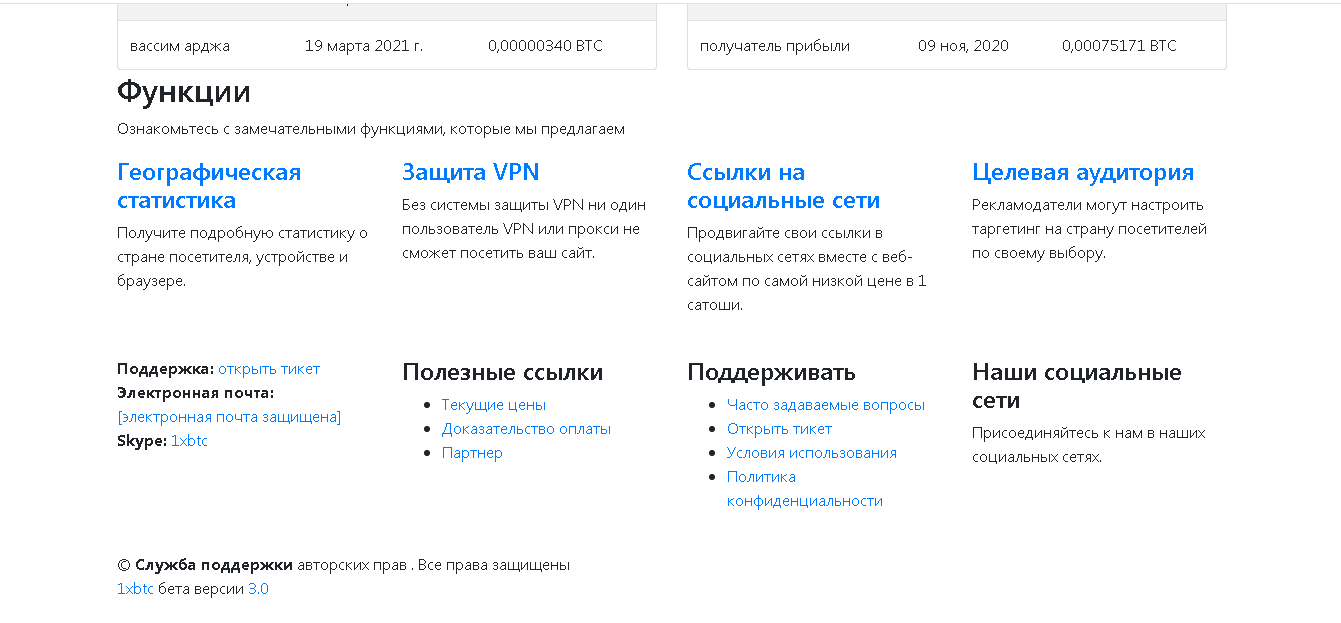Open the Географическая статистика feature heading
This screenshot has height=623, width=1341.
pyautogui.click(x=209, y=186)
